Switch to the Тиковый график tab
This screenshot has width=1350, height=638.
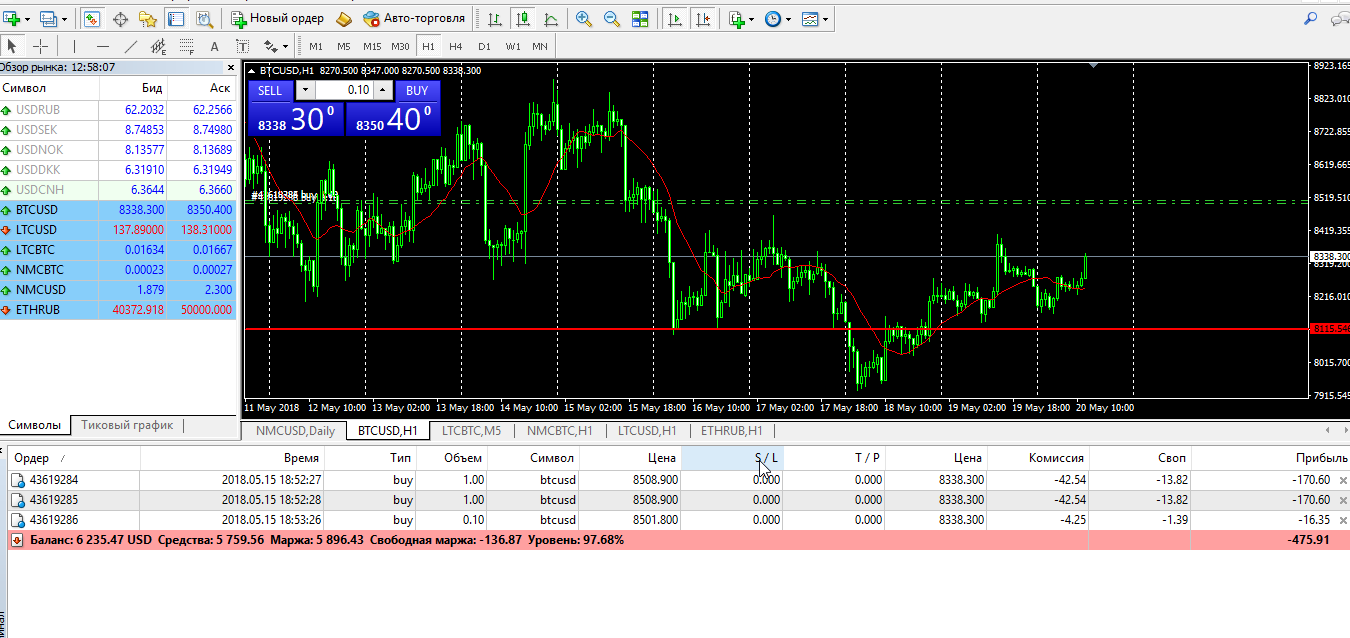pyautogui.click(x=127, y=425)
